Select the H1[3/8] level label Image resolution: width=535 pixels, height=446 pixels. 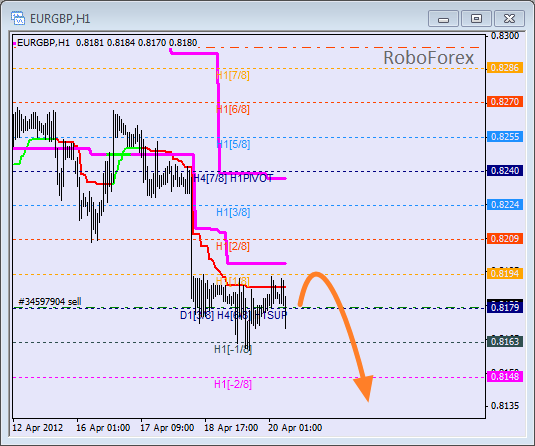(x=233, y=212)
